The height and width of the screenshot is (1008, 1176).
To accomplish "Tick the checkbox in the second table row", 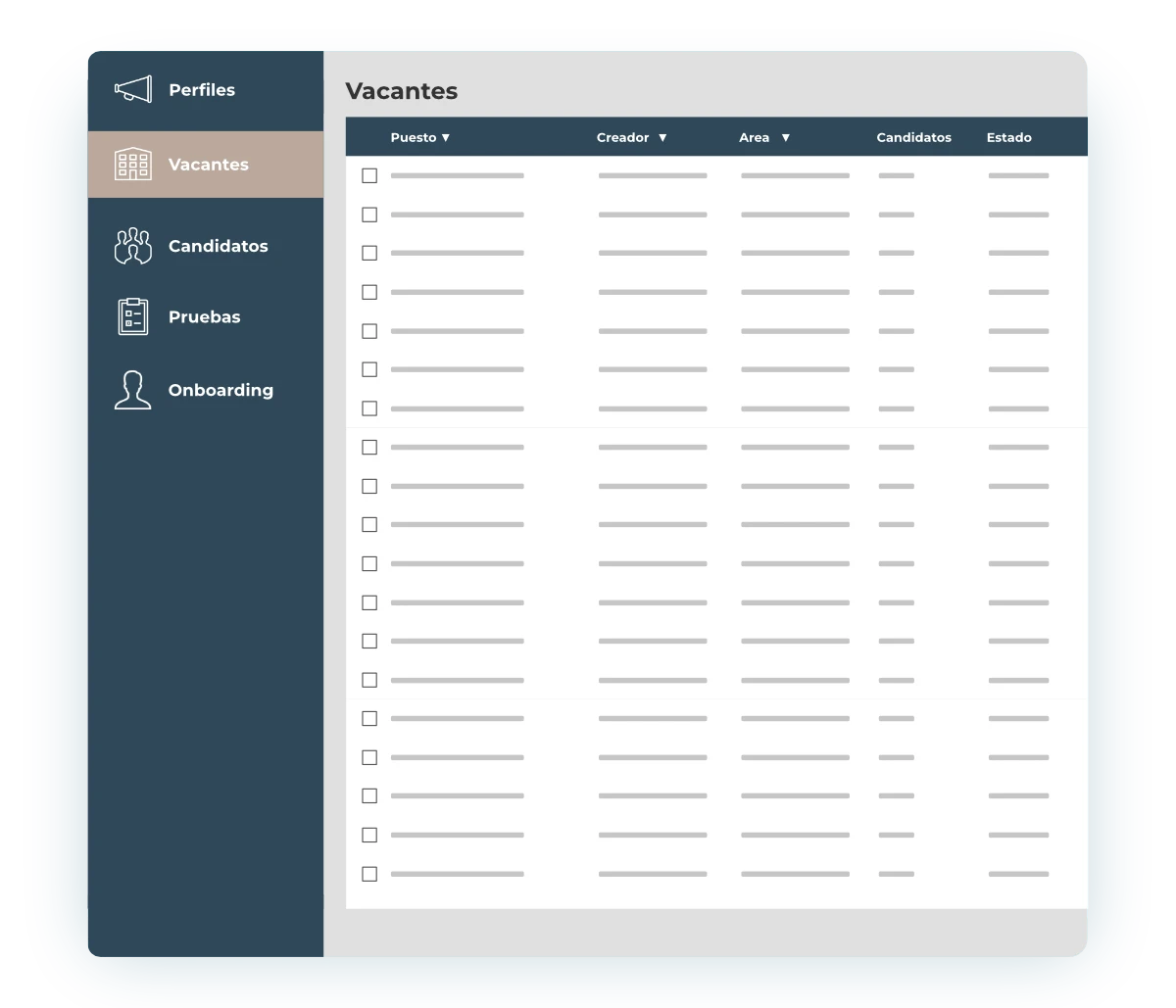I will point(369,215).
